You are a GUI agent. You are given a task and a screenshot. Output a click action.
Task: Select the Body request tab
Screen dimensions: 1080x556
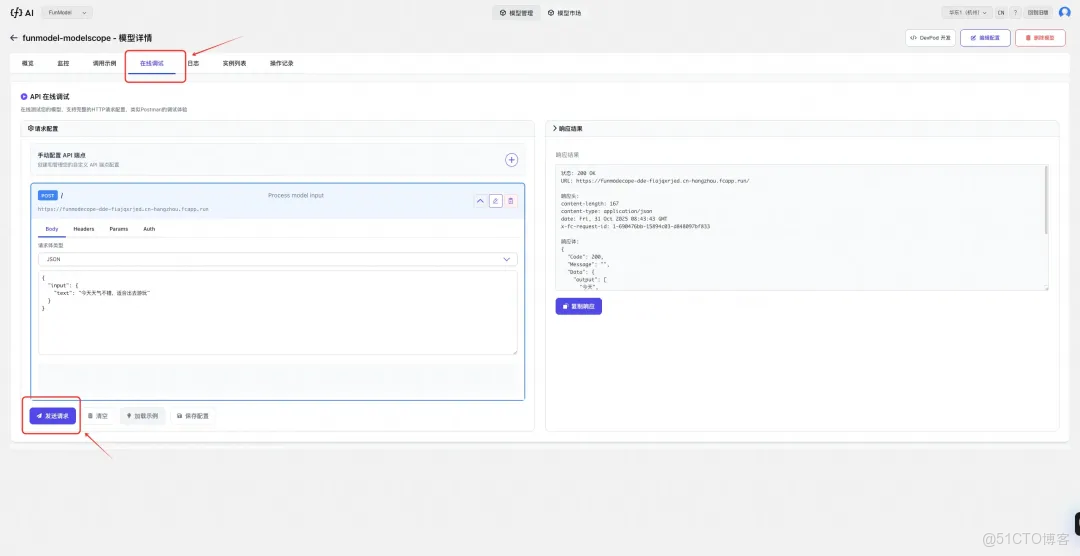click(52, 229)
